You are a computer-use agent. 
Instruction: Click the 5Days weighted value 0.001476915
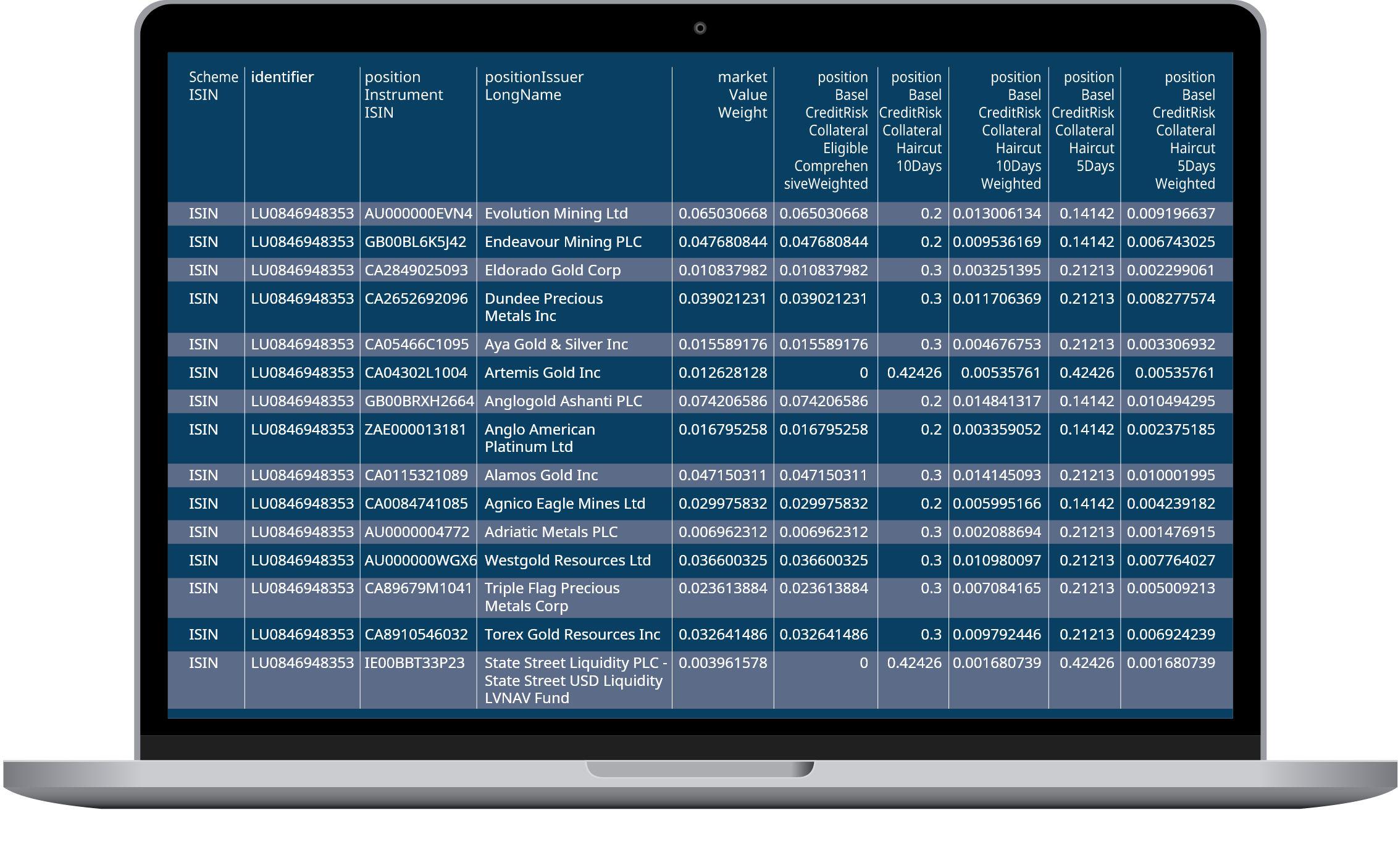(x=1171, y=532)
